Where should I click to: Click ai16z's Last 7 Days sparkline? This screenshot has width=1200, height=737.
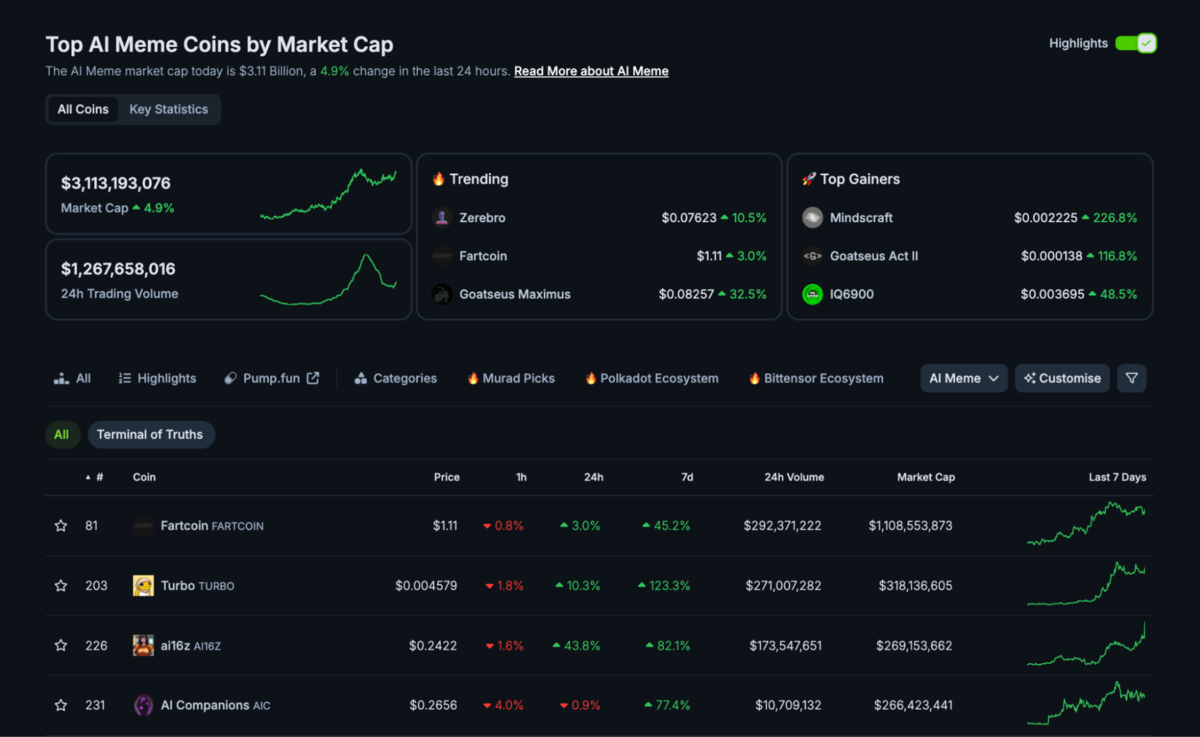(1086, 644)
